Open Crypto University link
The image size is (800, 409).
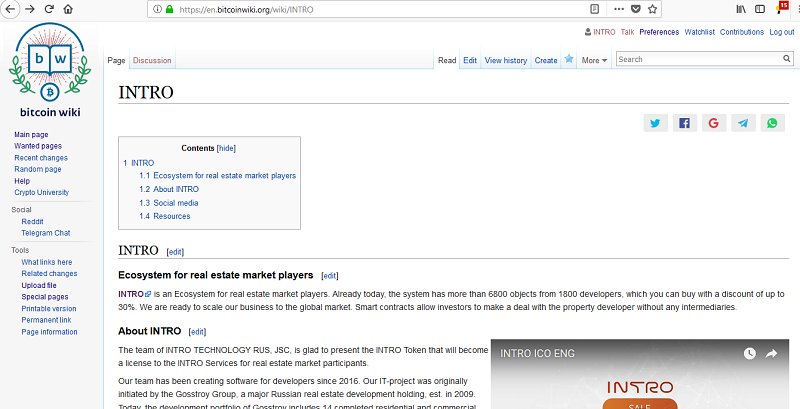click(41, 192)
